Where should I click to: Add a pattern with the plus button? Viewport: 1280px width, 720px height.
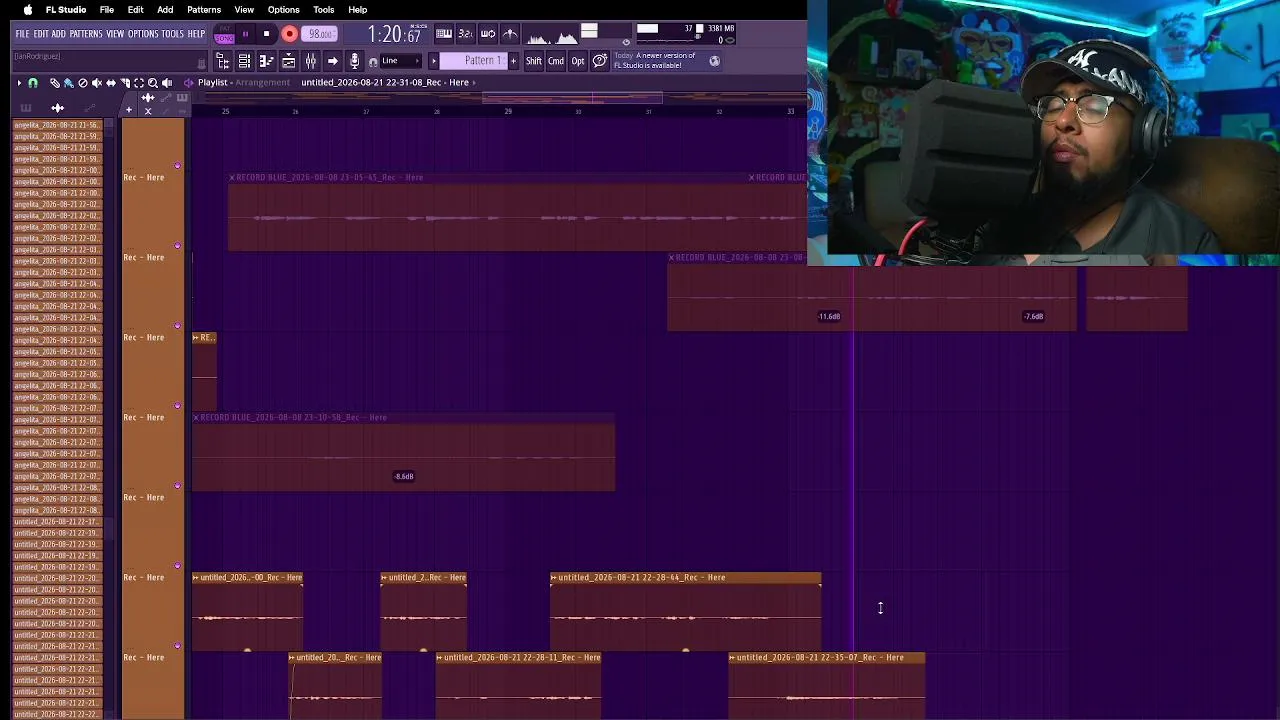click(x=514, y=61)
